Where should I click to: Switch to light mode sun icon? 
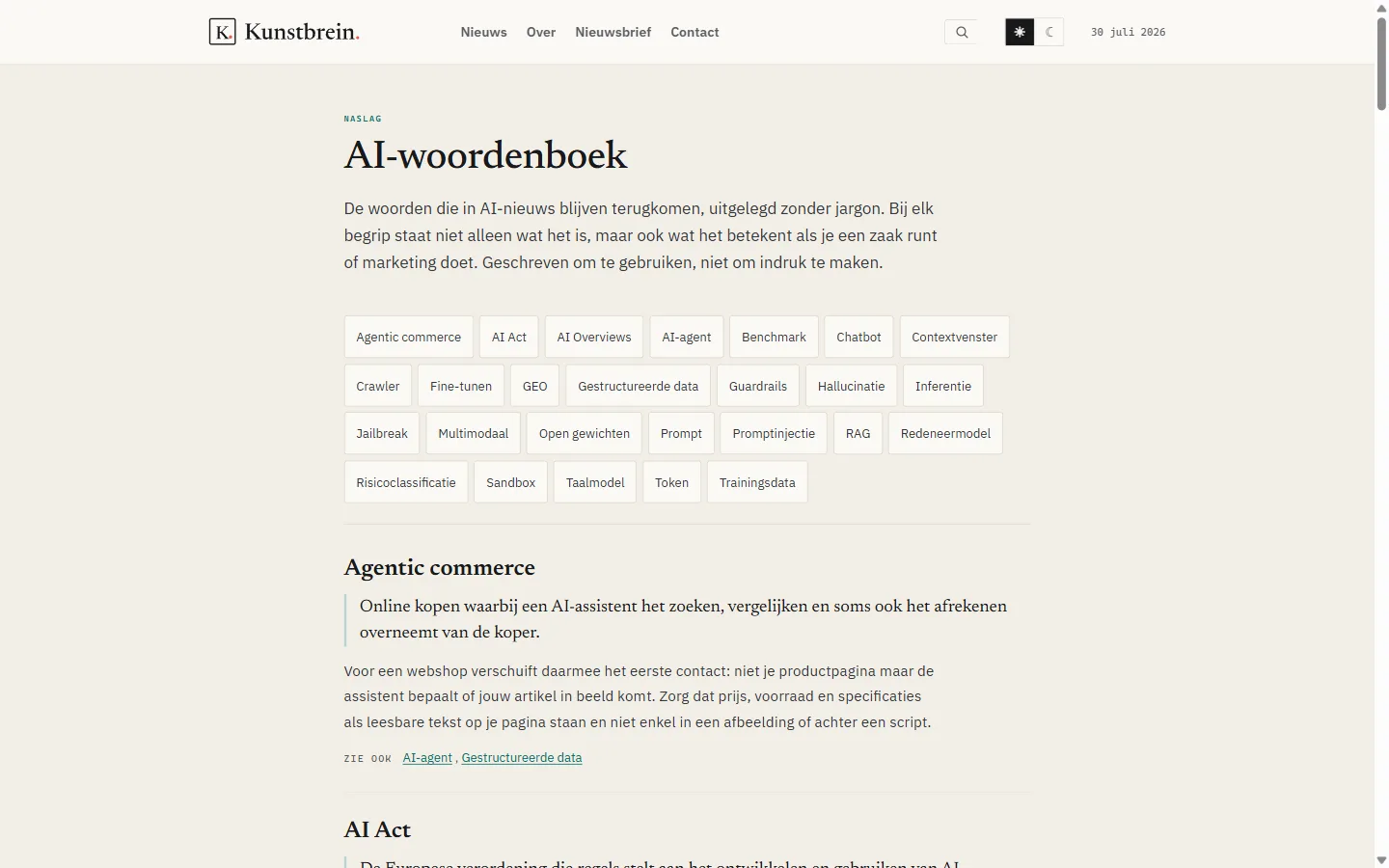(x=1020, y=32)
